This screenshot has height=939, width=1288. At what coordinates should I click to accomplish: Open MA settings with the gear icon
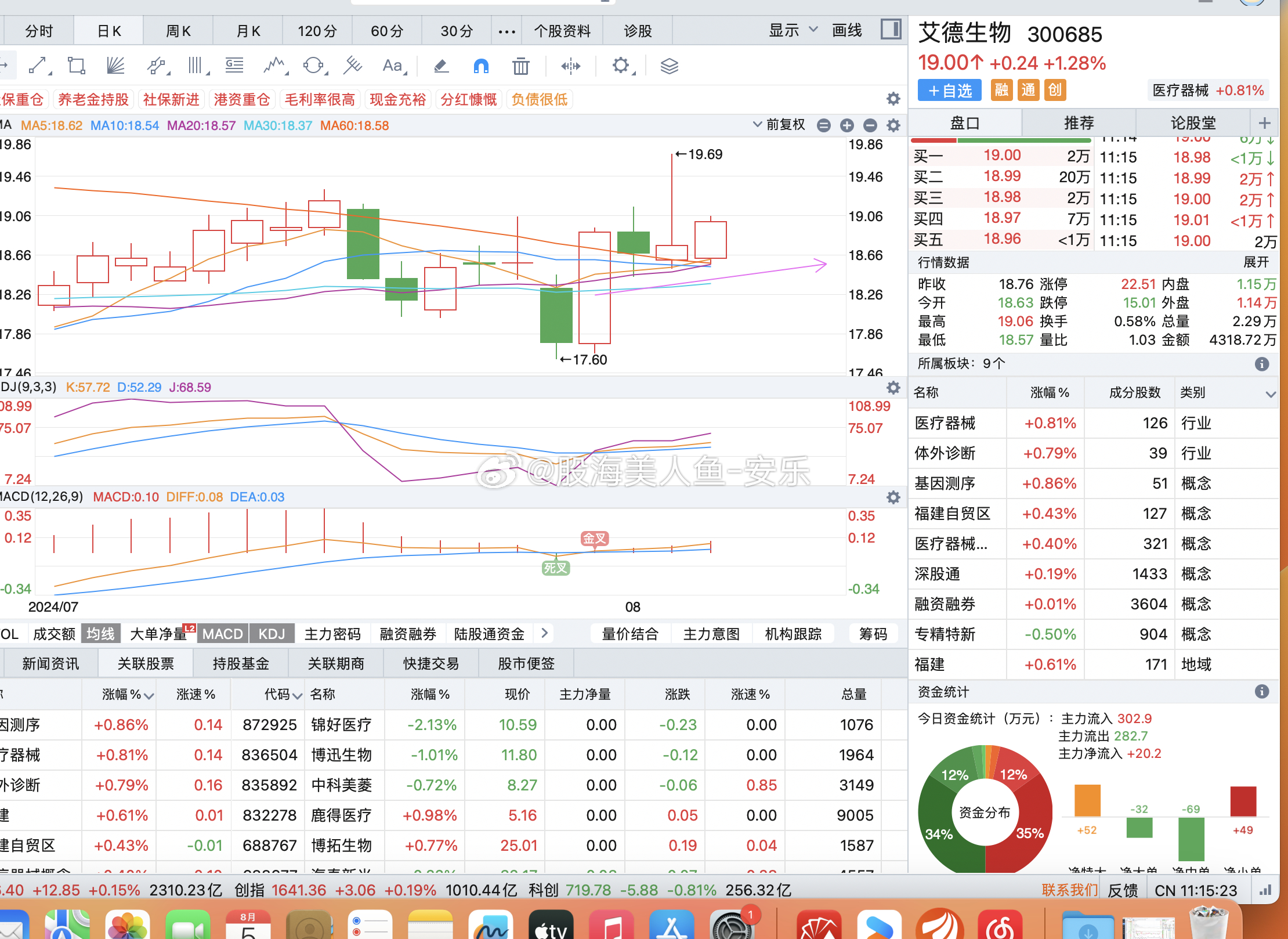click(x=893, y=125)
